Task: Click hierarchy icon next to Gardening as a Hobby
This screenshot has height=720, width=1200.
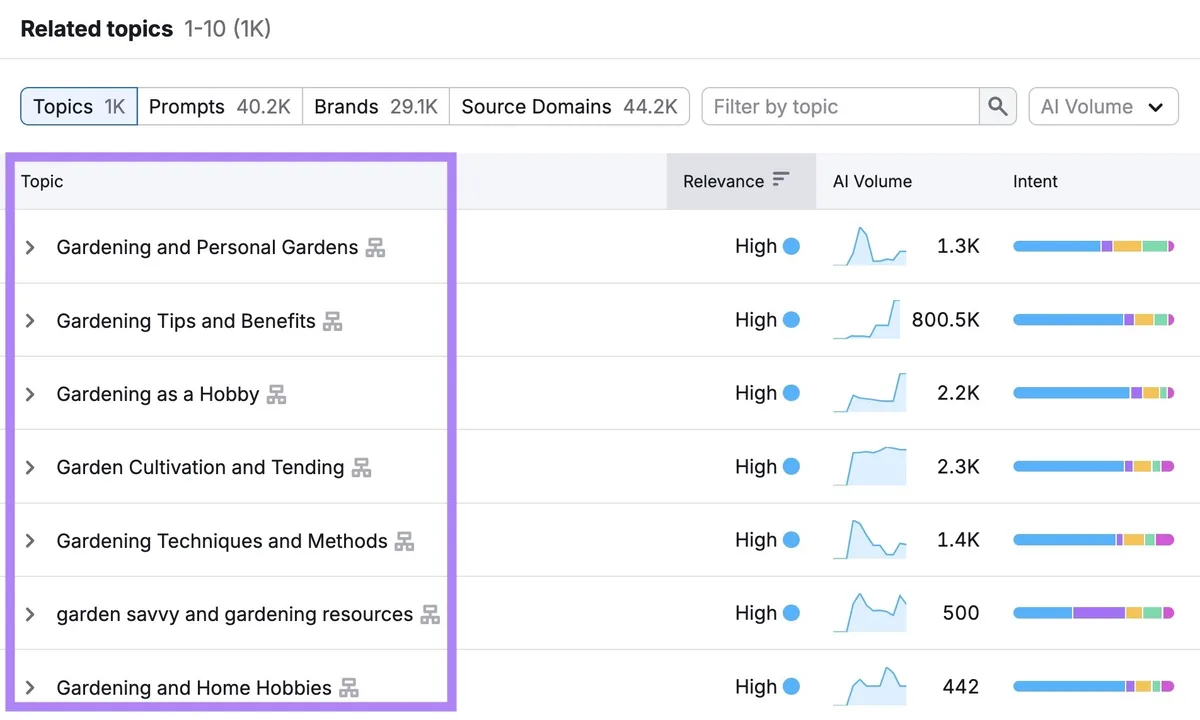Action: coord(276,394)
